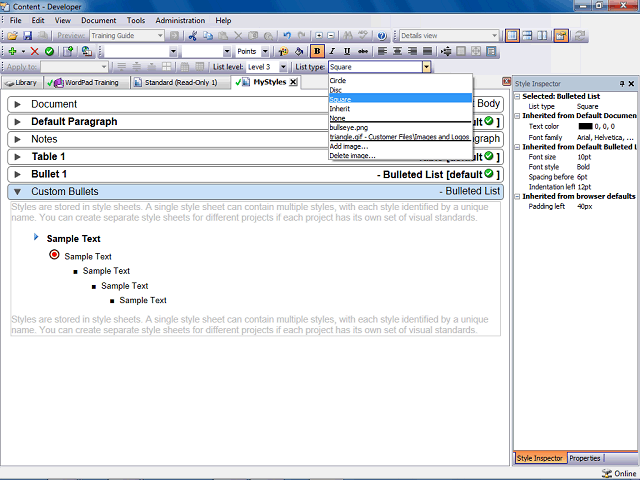Toggle the Style Inspector panel toolbar button

[x=561, y=36]
